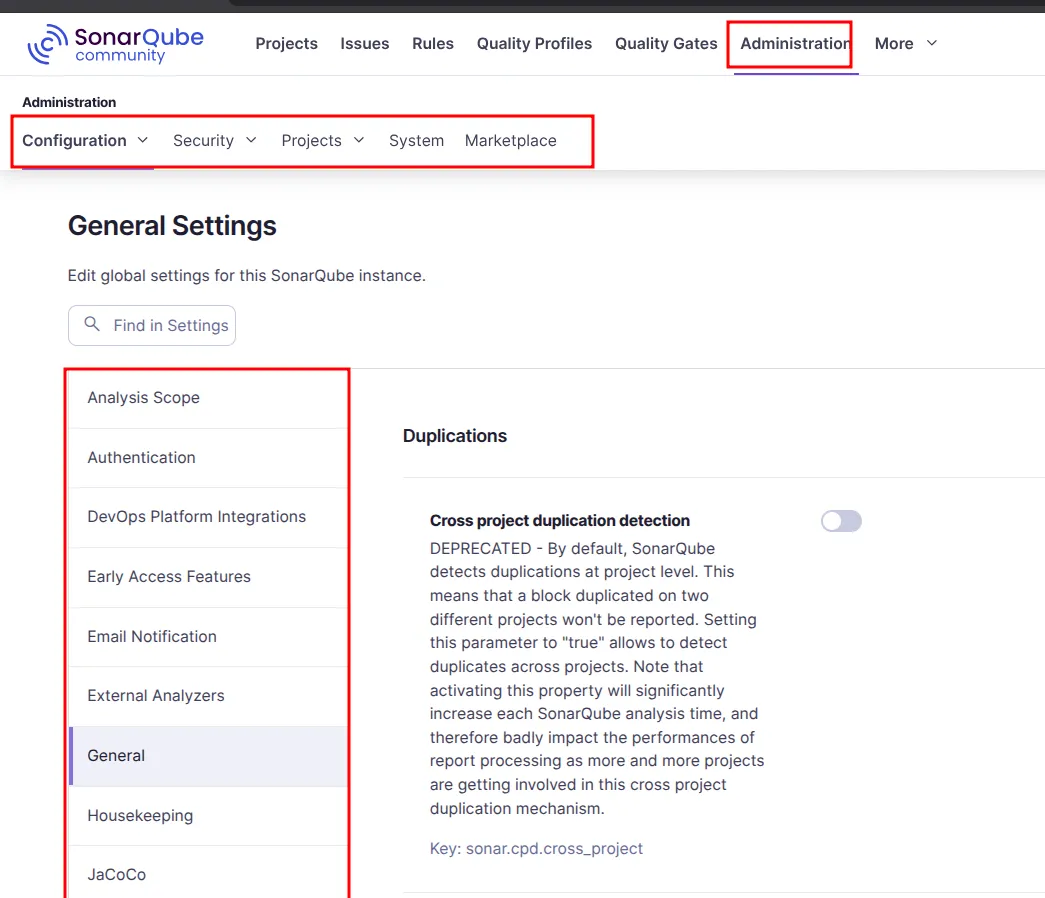Click the 'Duplications' section heading
The height and width of the screenshot is (898, 1045).
(x=455, y=436)
